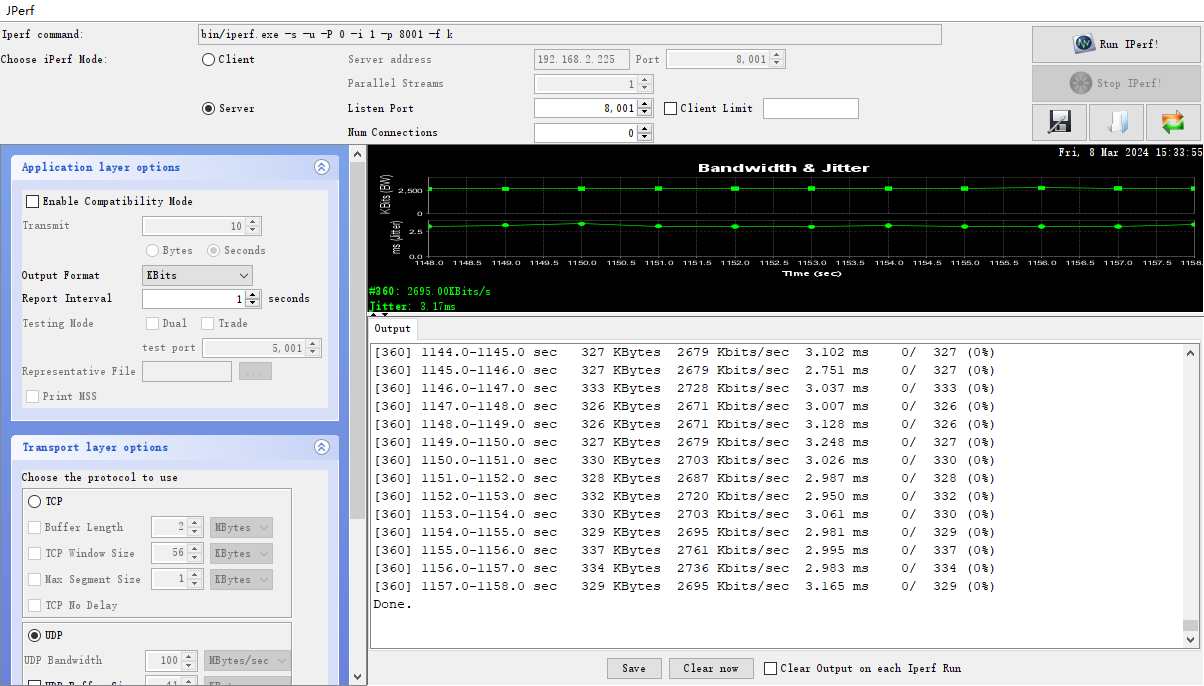Image resolution: width=1204 pixels, height=686 pixels.
Task: Open the Buffer Length MBytes unit dropdown
Action: 241,527
